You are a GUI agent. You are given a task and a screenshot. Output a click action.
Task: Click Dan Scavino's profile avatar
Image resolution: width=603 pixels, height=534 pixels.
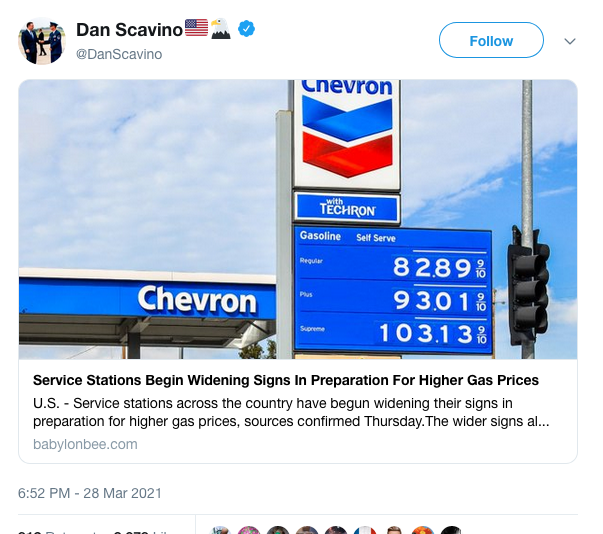coord(41,41)
